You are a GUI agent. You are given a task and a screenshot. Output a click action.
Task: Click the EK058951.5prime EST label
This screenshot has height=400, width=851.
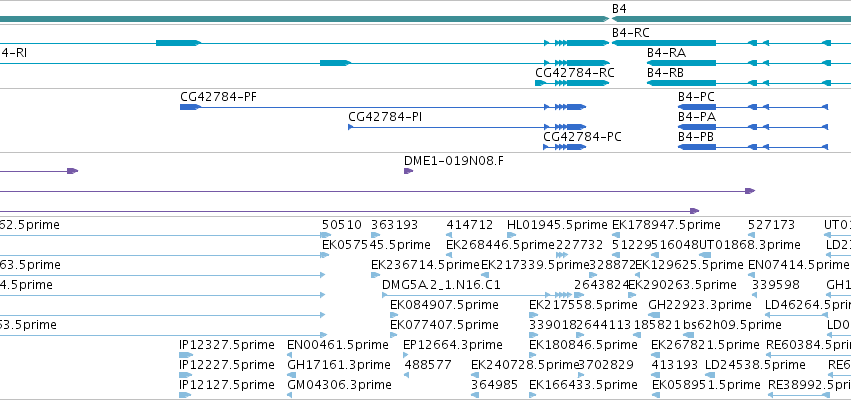[x=706, y=385]
